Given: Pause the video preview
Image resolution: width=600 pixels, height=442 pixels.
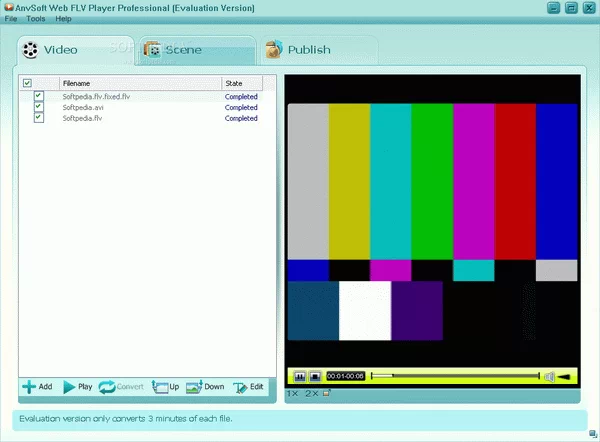Looking at the screenshot, I should tap(300, 377).
